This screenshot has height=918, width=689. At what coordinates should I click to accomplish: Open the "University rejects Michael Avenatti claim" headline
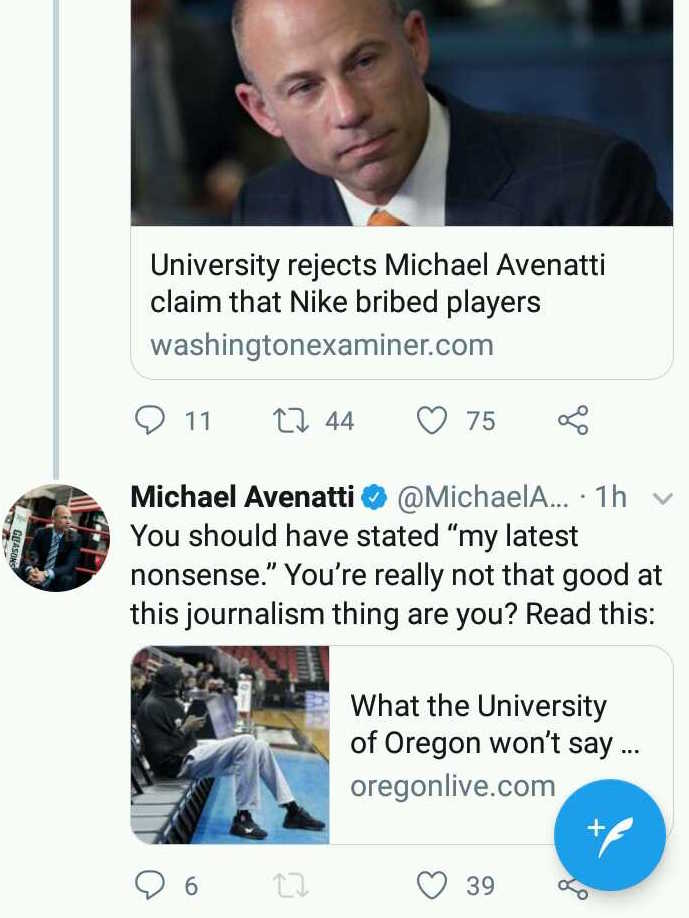point(378,283)
